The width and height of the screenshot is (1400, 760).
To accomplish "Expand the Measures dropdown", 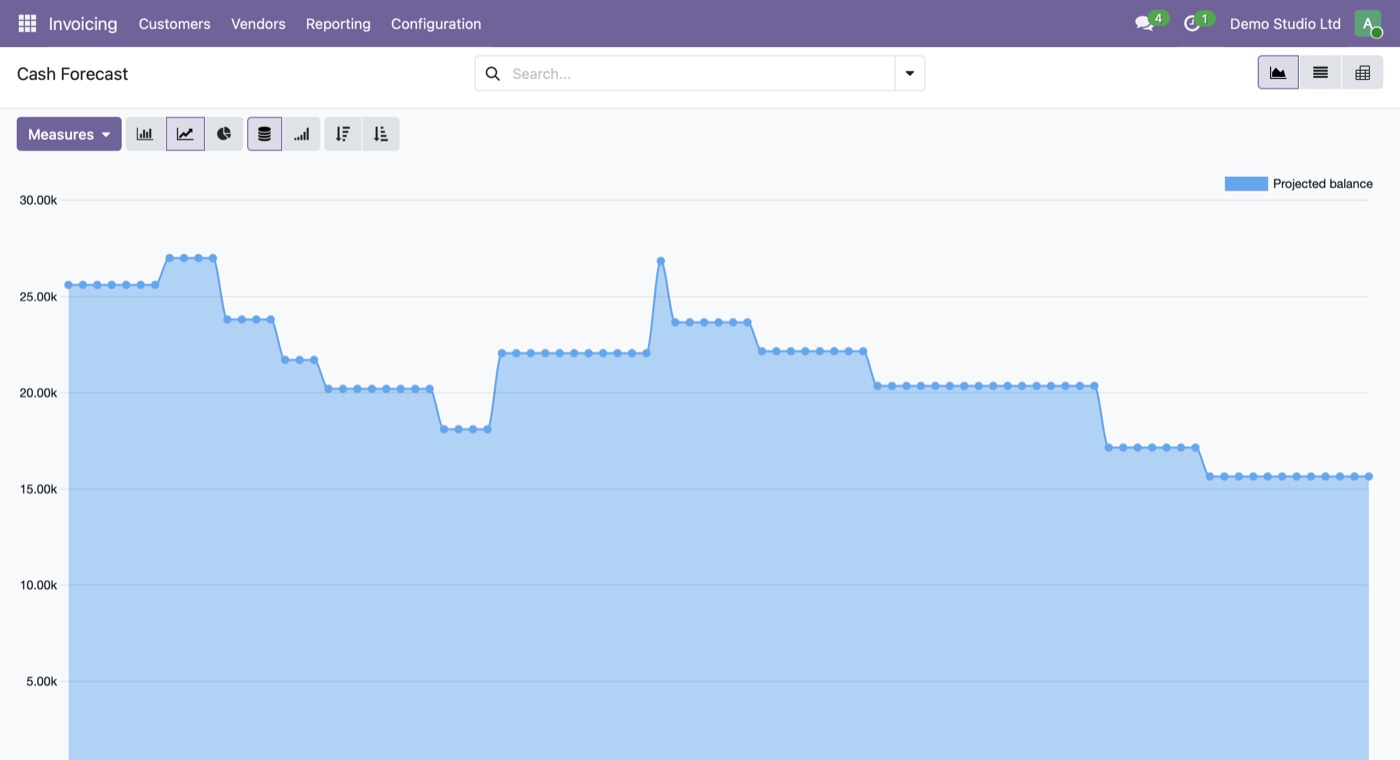I will 69,134.
